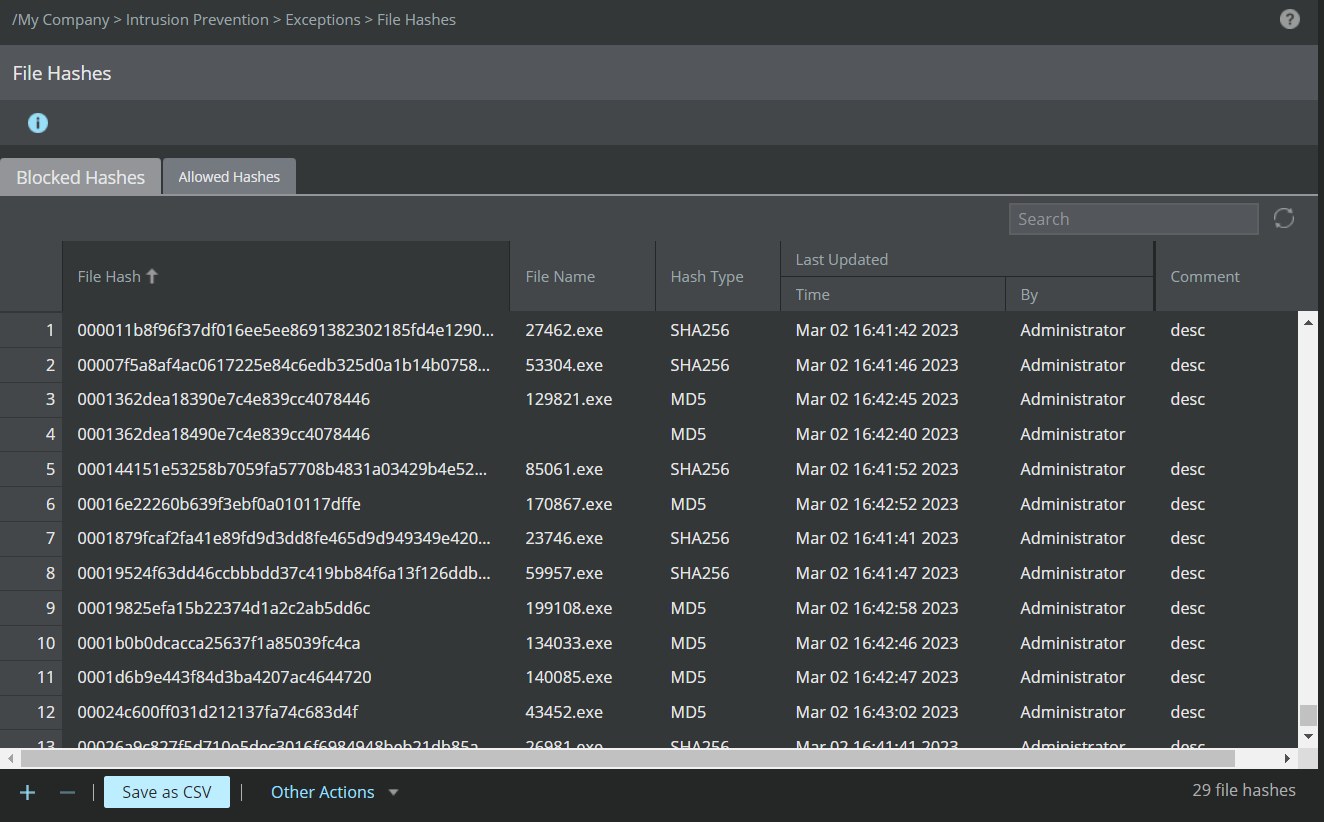Select row number 9 header

tap(31, 608)
